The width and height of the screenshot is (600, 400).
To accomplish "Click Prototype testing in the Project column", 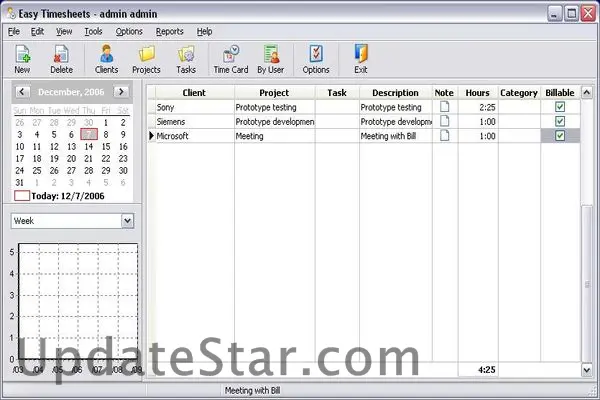I will [x=274, y=107].
